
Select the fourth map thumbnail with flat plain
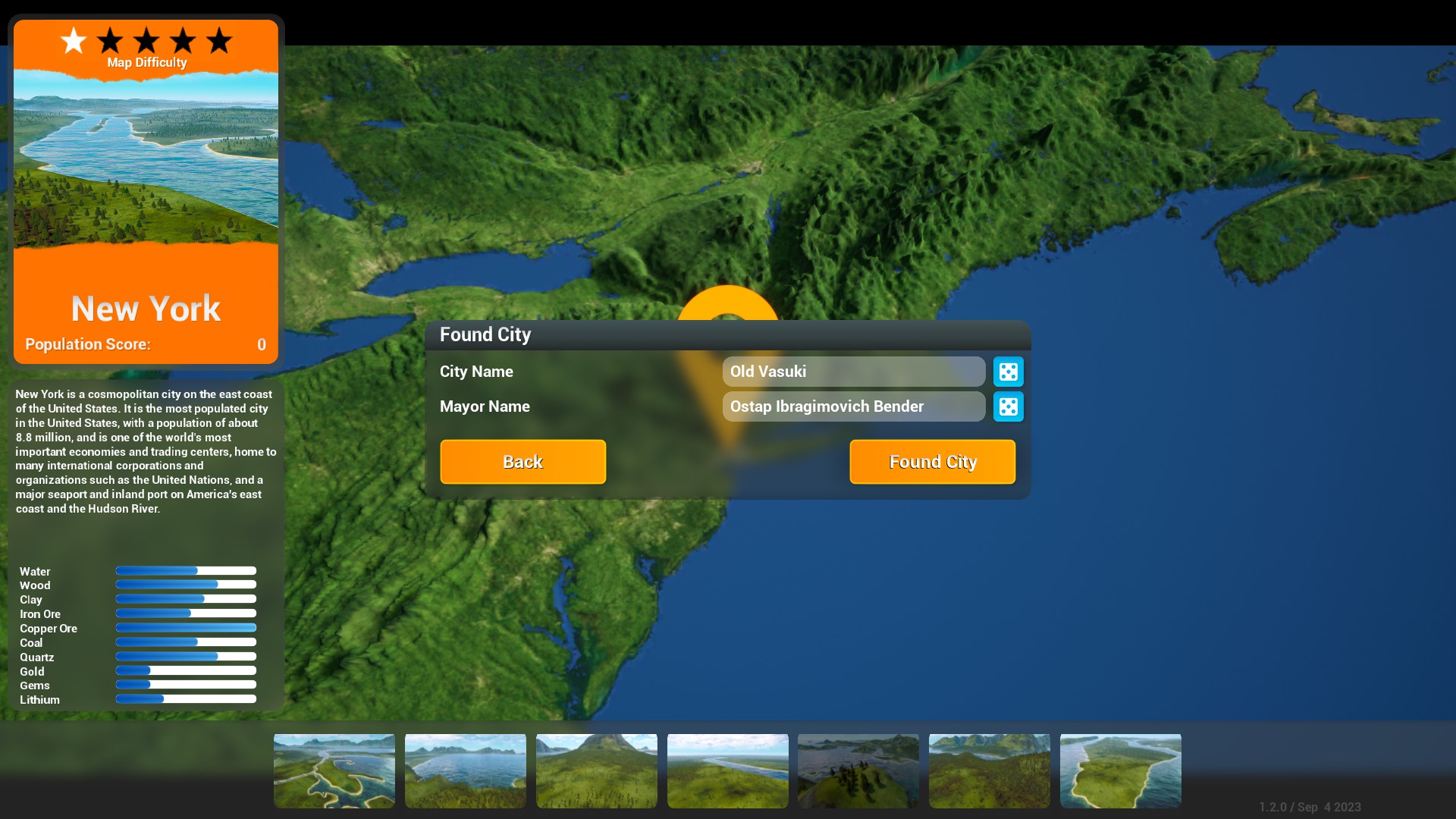728,770
